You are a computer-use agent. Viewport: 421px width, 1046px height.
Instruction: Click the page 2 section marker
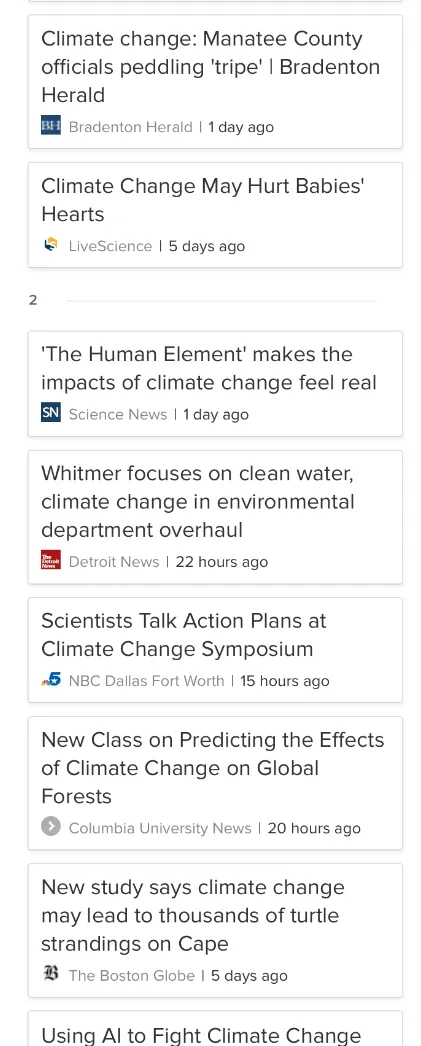tap(33, 300)
